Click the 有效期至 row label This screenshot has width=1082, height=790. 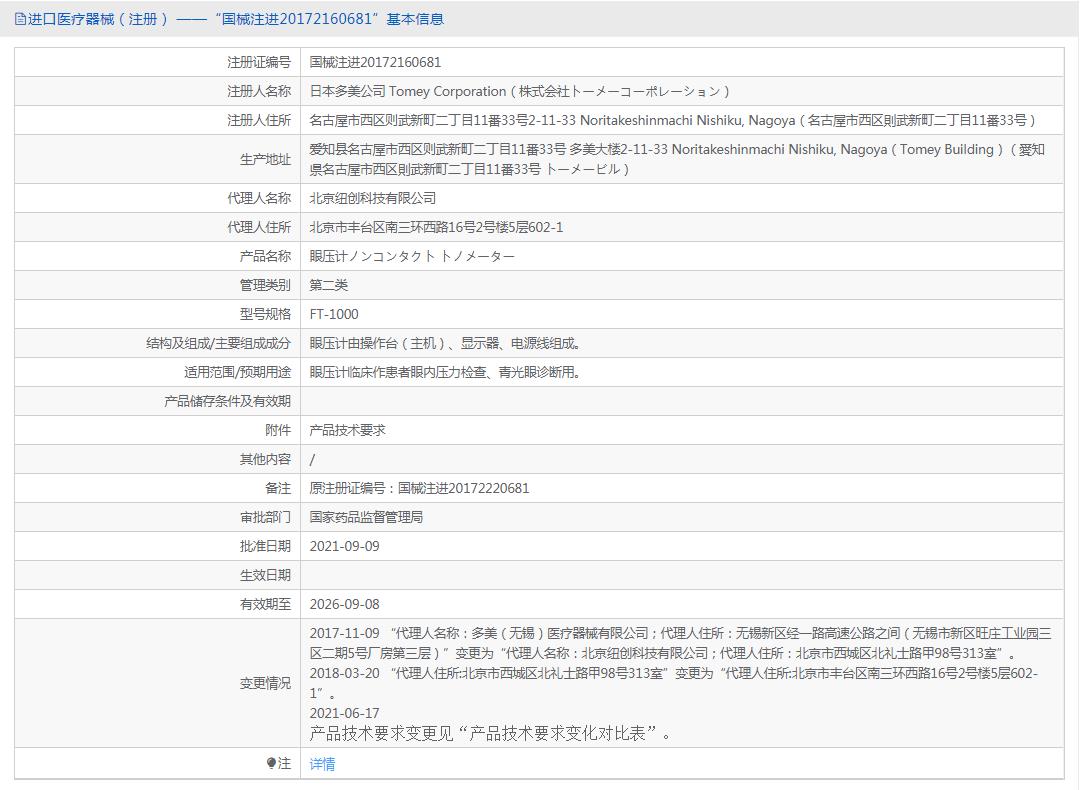(x=265, y=604)
